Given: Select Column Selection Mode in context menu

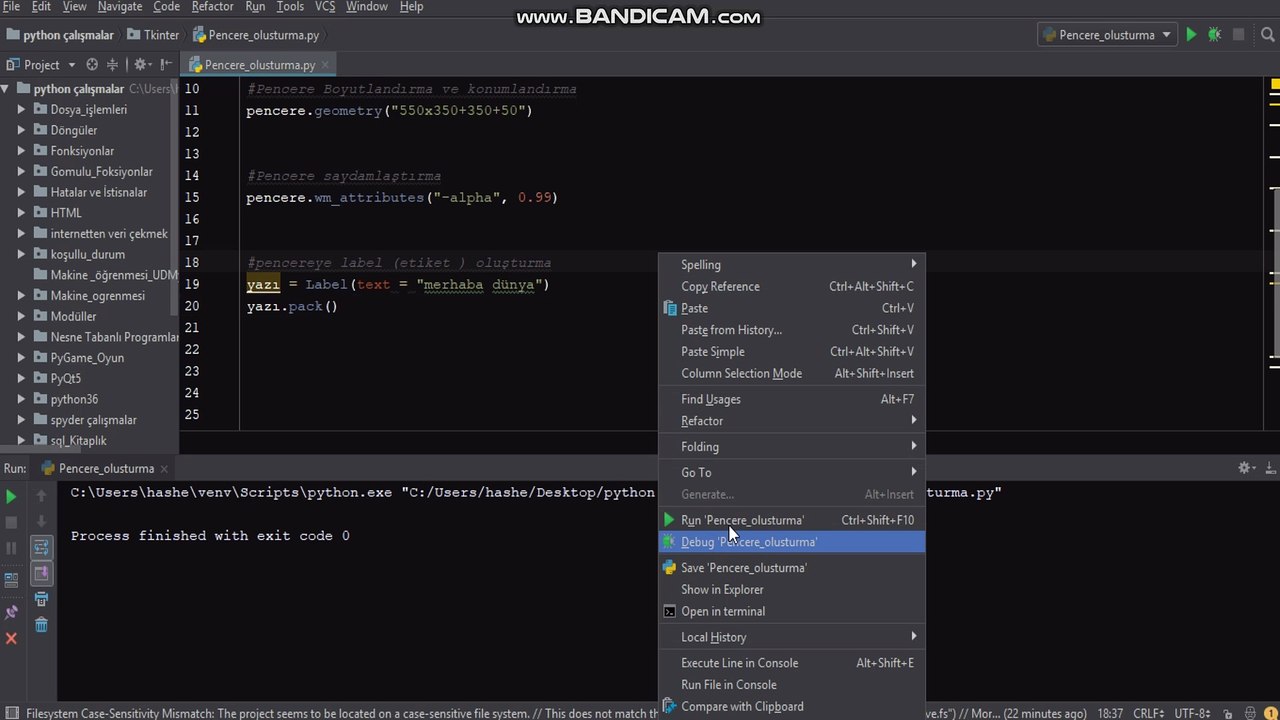Looking at the screenshot, I should pos(791,373).
